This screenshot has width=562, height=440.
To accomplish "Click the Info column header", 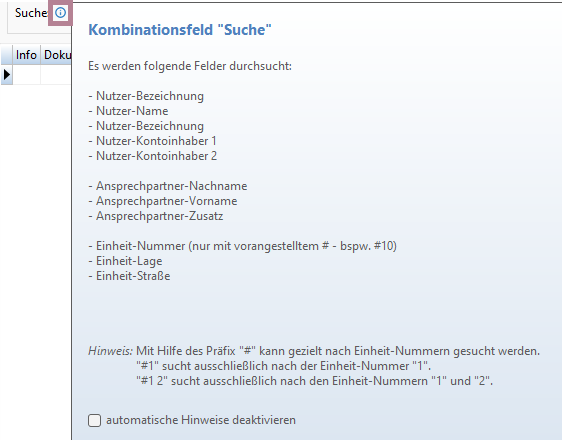I will (x=27, y=55).
